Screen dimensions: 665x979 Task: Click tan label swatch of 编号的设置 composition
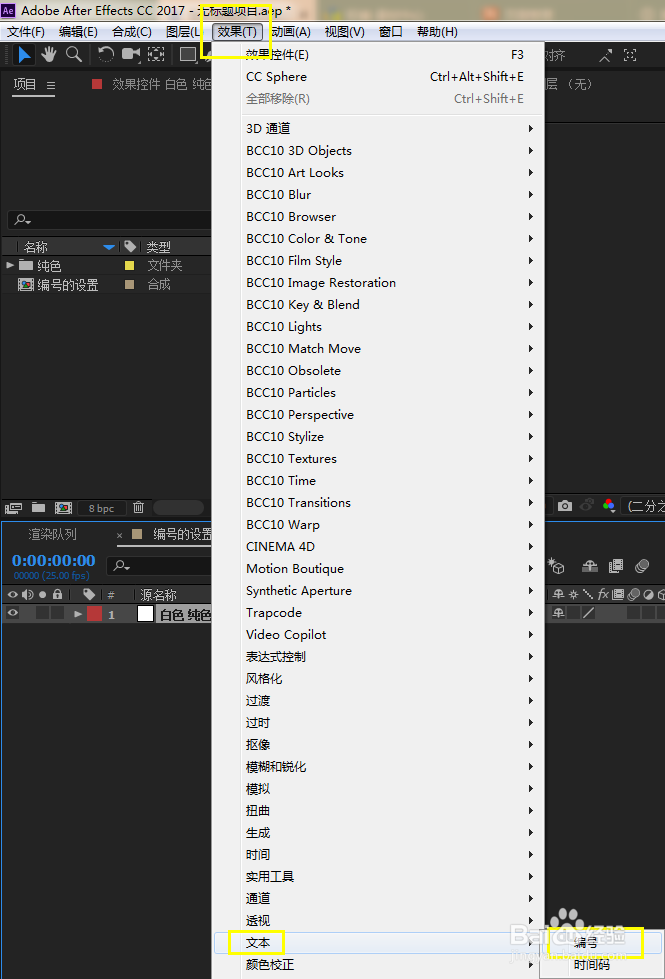(x=130, y=285)
